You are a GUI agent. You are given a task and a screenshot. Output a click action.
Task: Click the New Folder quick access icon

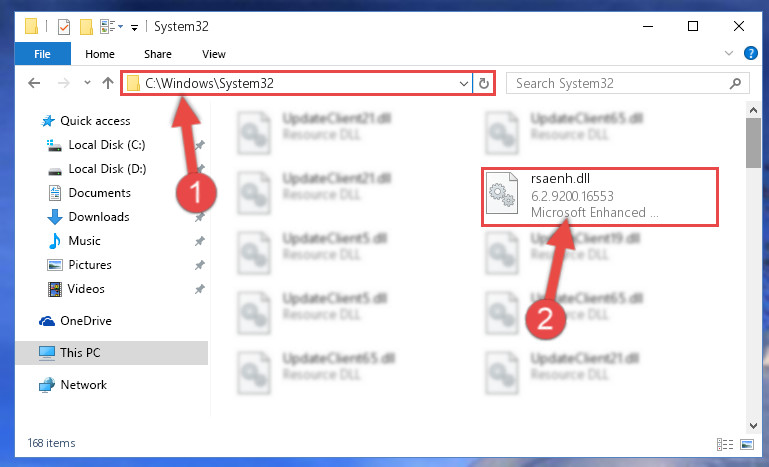pos(86,26)
